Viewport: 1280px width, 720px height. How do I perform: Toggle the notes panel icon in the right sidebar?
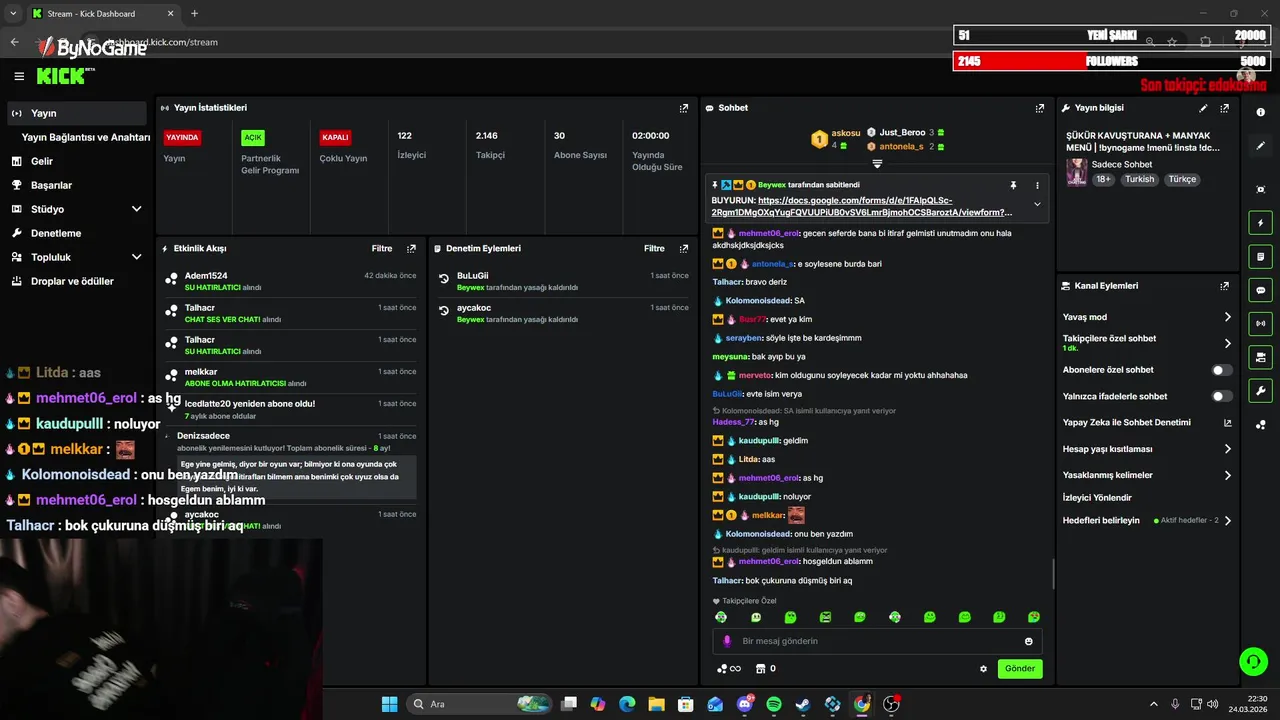click(x=1260, y=257)
